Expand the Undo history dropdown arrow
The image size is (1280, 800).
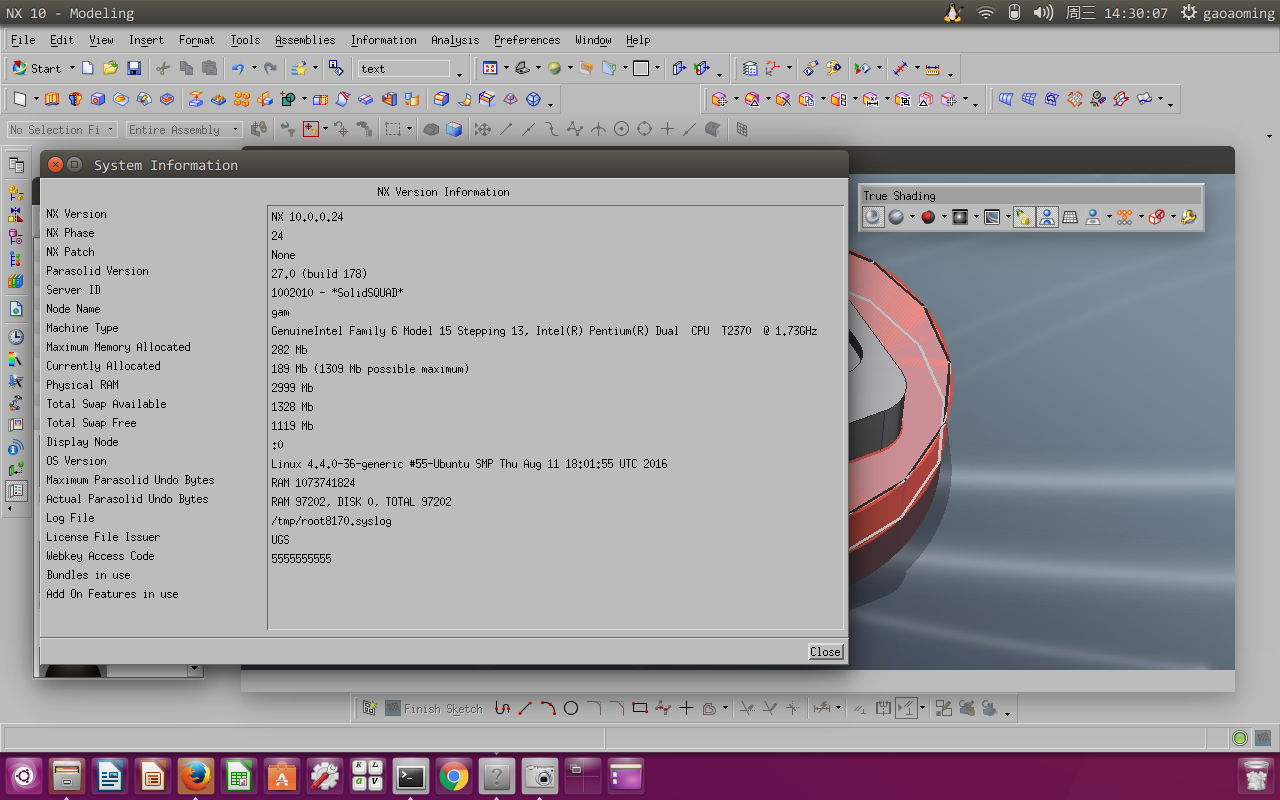click(x=252, y=69)
